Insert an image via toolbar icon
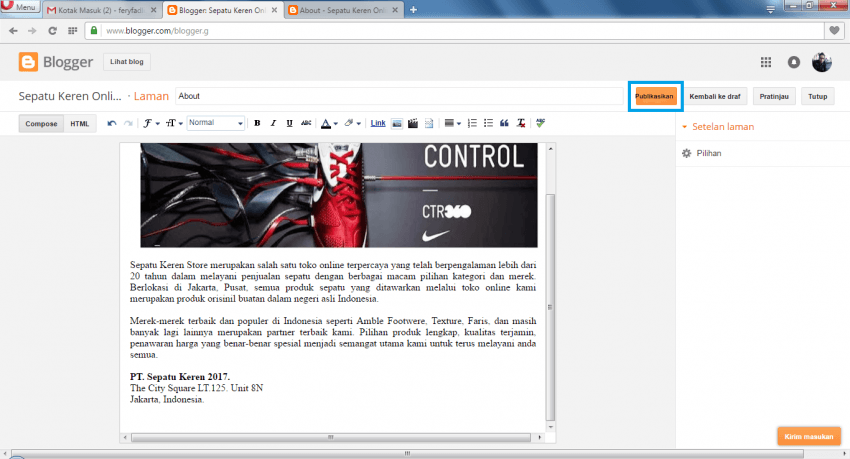 click(397, 124)
